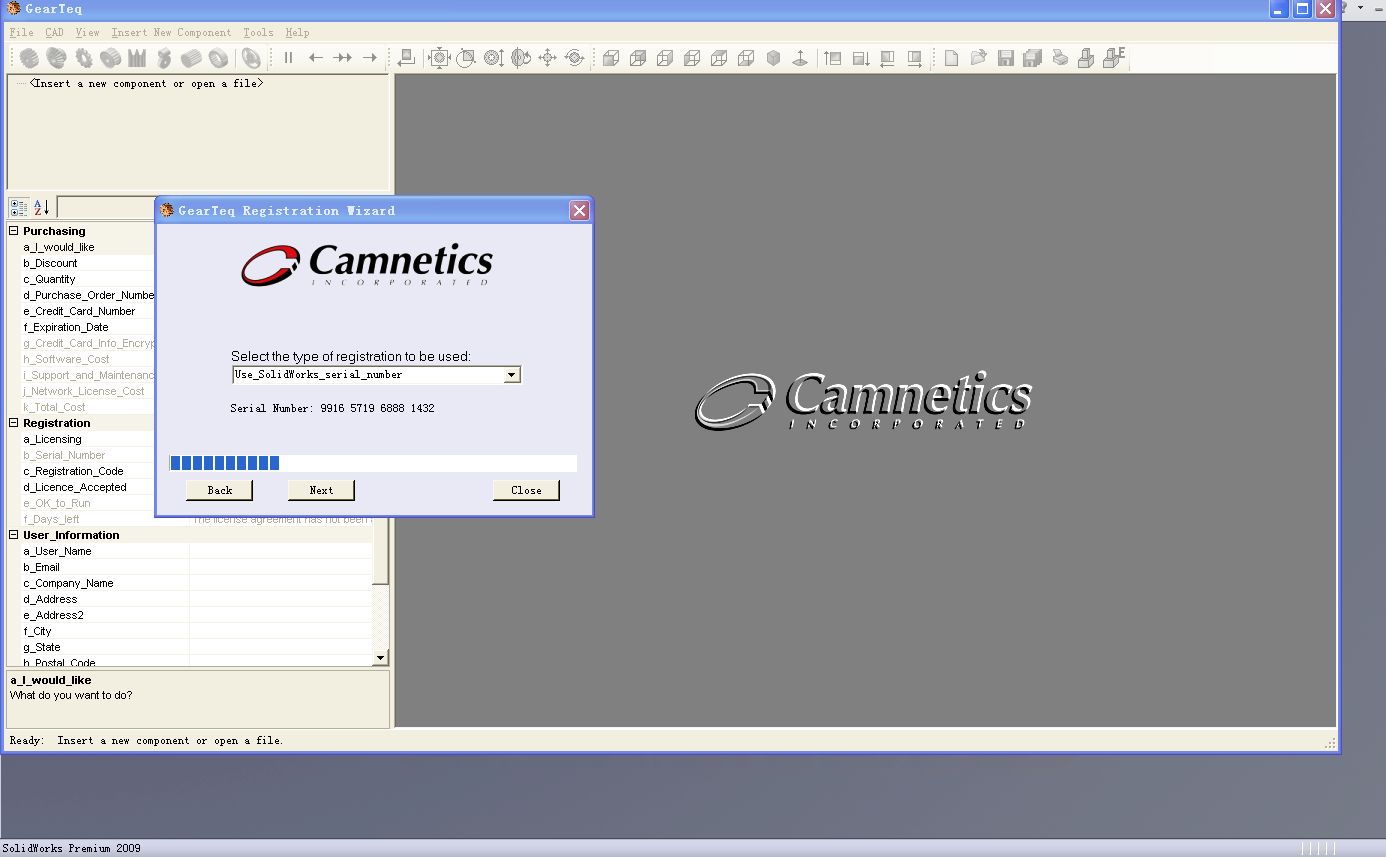Click the value field beside a_User_Name
This screenshot has height=857, width=1386.
point(281,551)
